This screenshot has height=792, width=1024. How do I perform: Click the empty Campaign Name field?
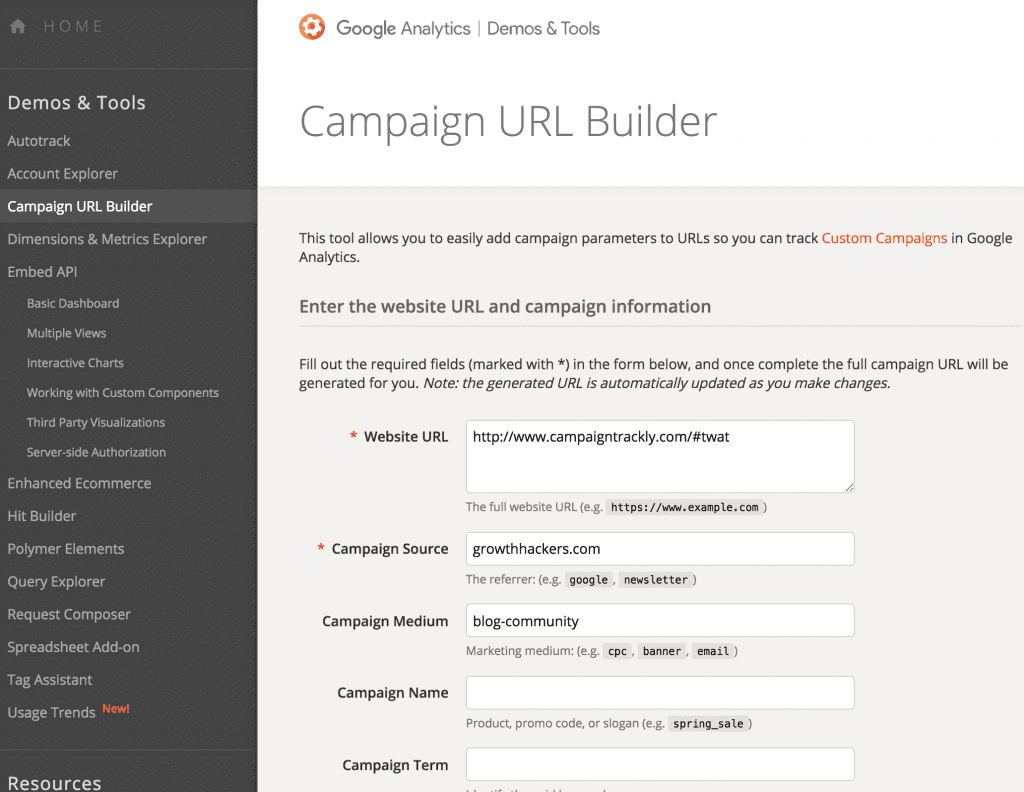tap(660, 693)
